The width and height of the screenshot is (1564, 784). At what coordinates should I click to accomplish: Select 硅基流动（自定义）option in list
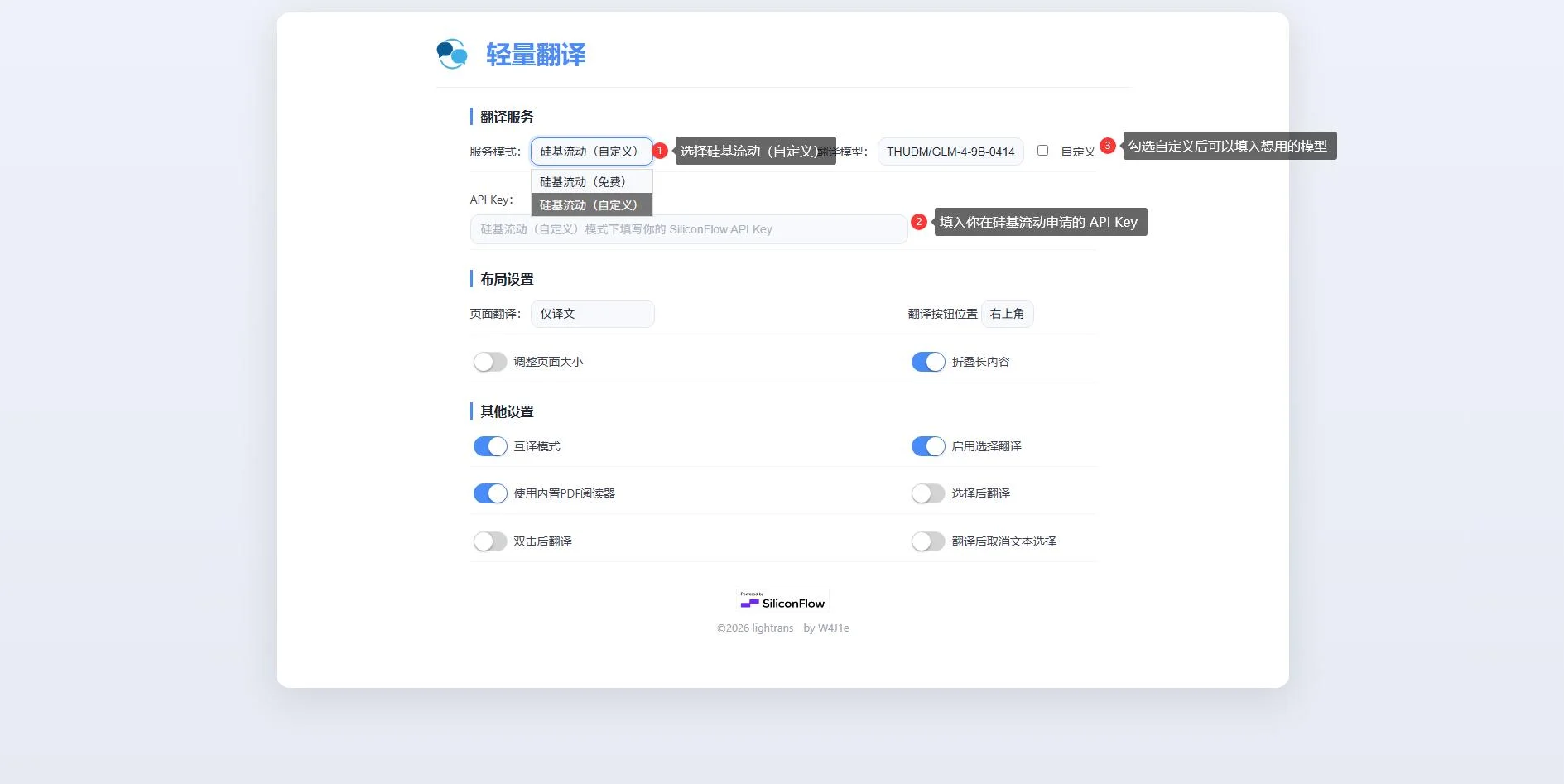click(592, 204)
